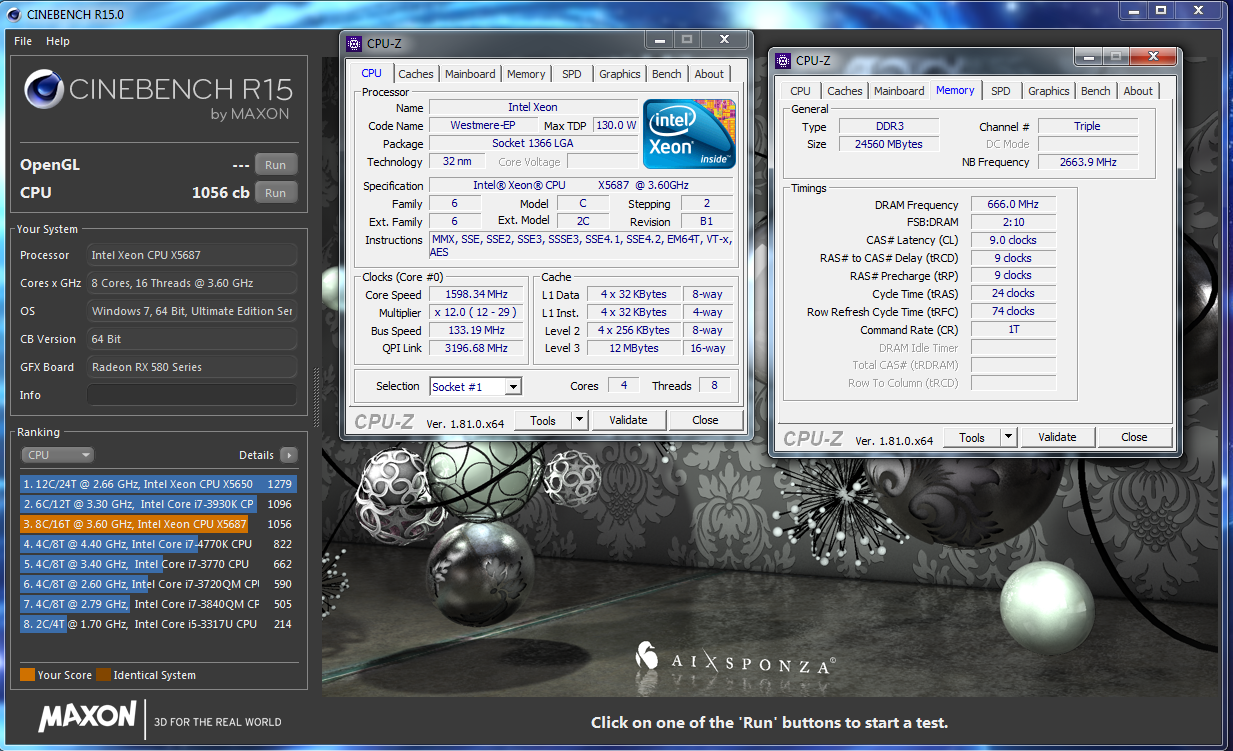Click Validate in the CPU-Z Memory window
Screen dimensions: 1233x751
point(1057,437)
